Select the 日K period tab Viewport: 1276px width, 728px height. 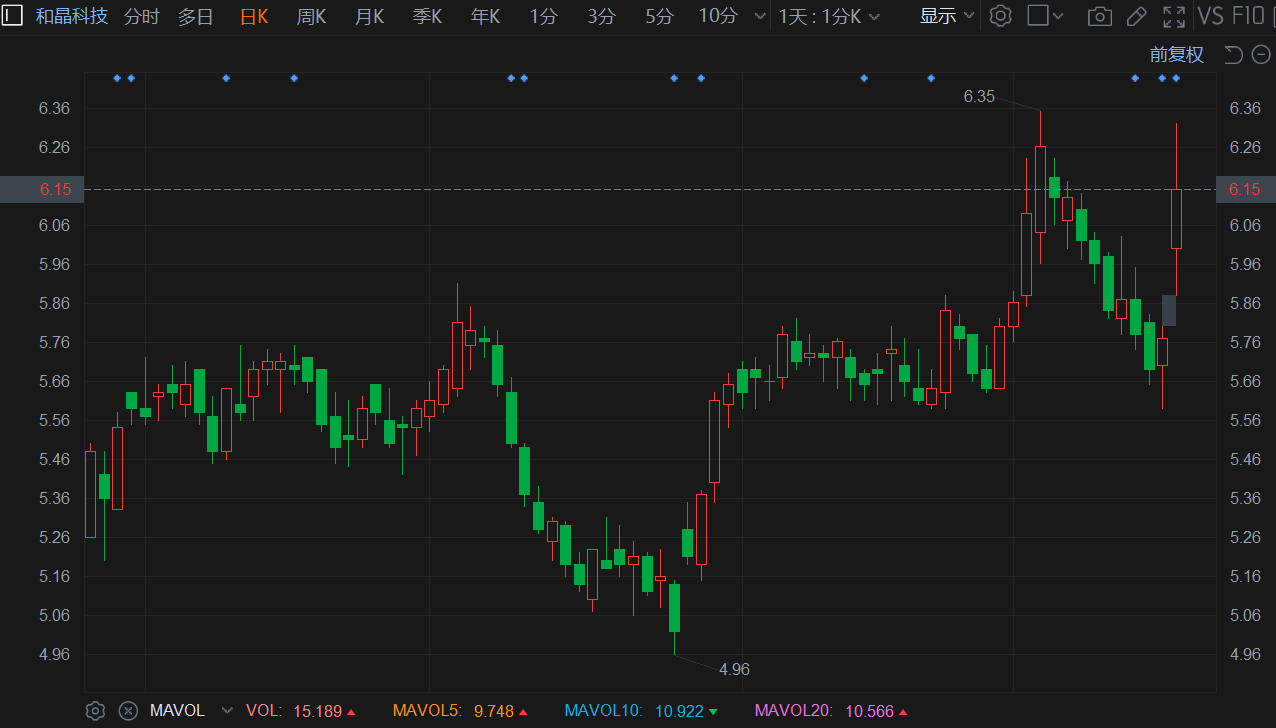(x=254, y=16)
